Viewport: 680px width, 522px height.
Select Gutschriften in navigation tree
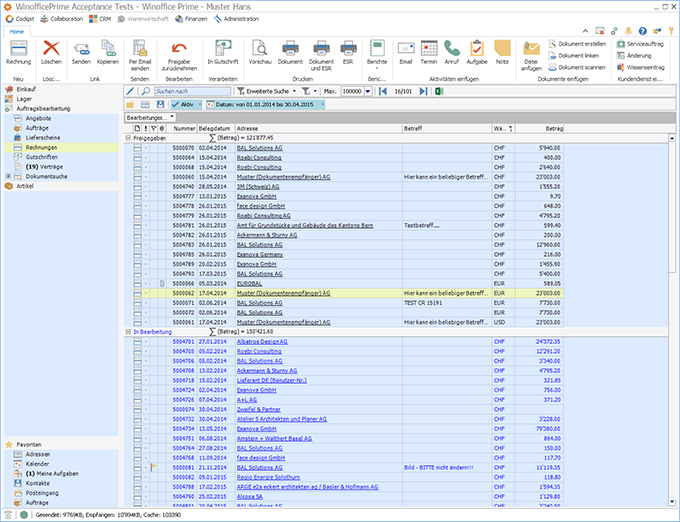42,157
